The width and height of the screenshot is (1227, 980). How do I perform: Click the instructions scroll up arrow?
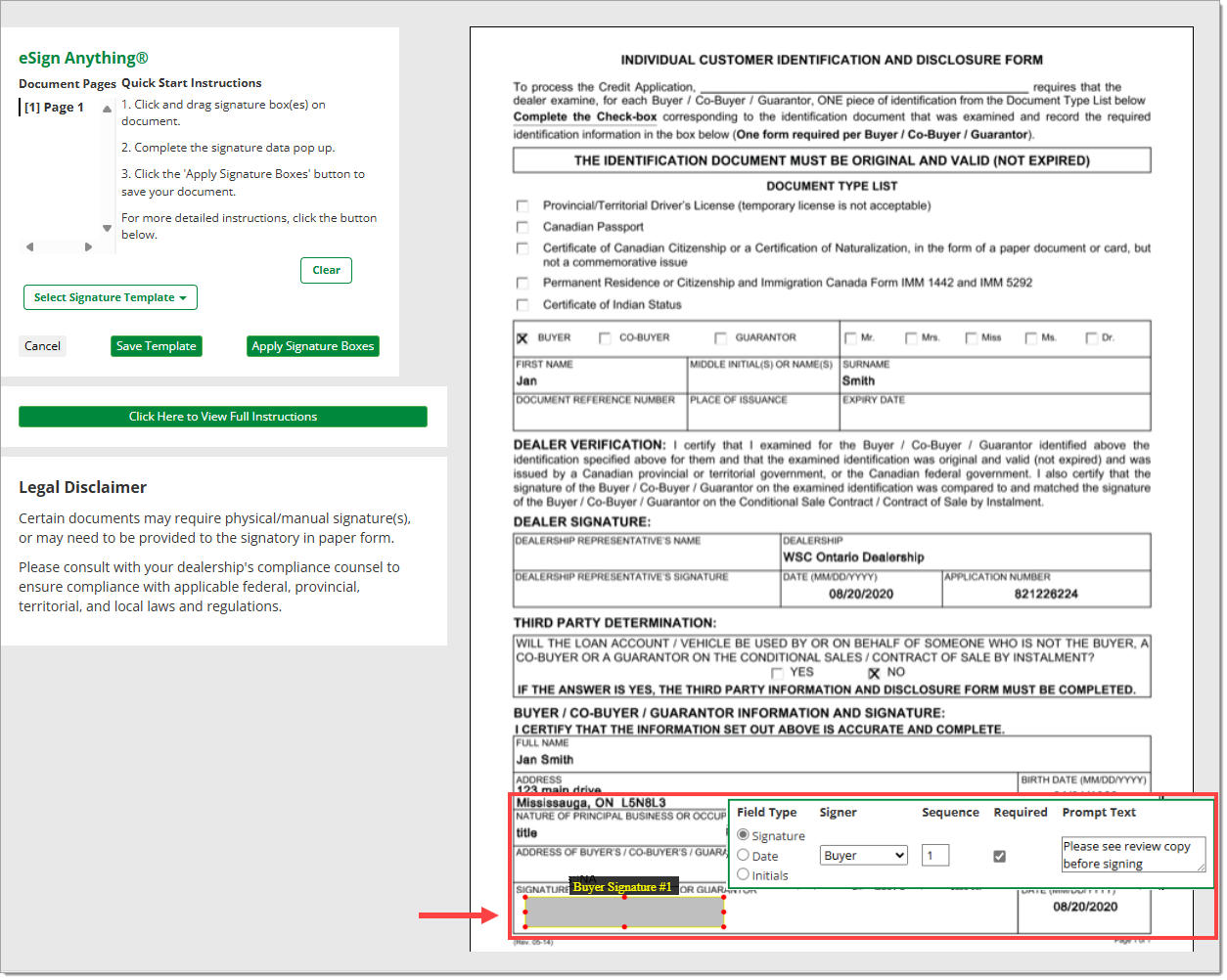[107, 109]
